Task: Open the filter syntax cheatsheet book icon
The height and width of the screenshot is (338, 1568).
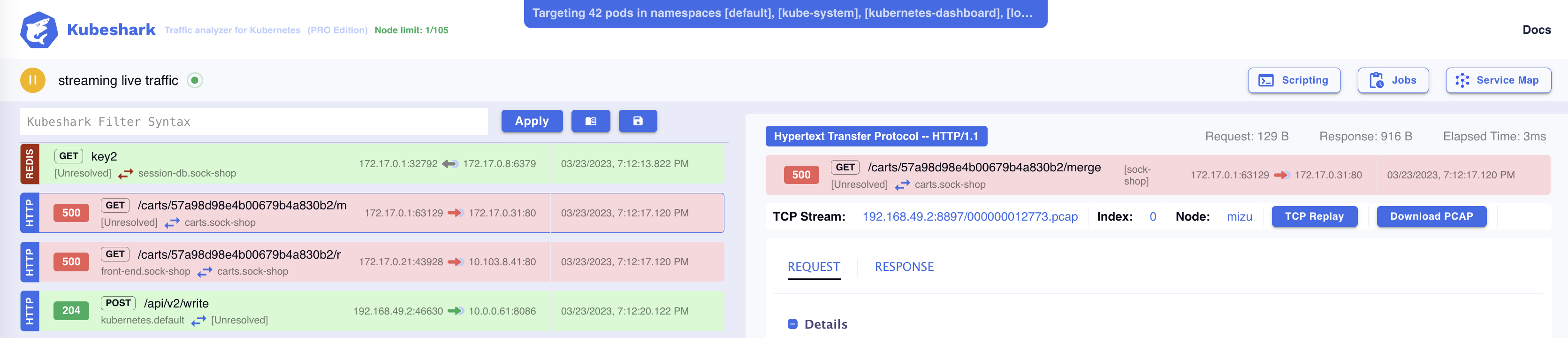Action: (590, 121)
